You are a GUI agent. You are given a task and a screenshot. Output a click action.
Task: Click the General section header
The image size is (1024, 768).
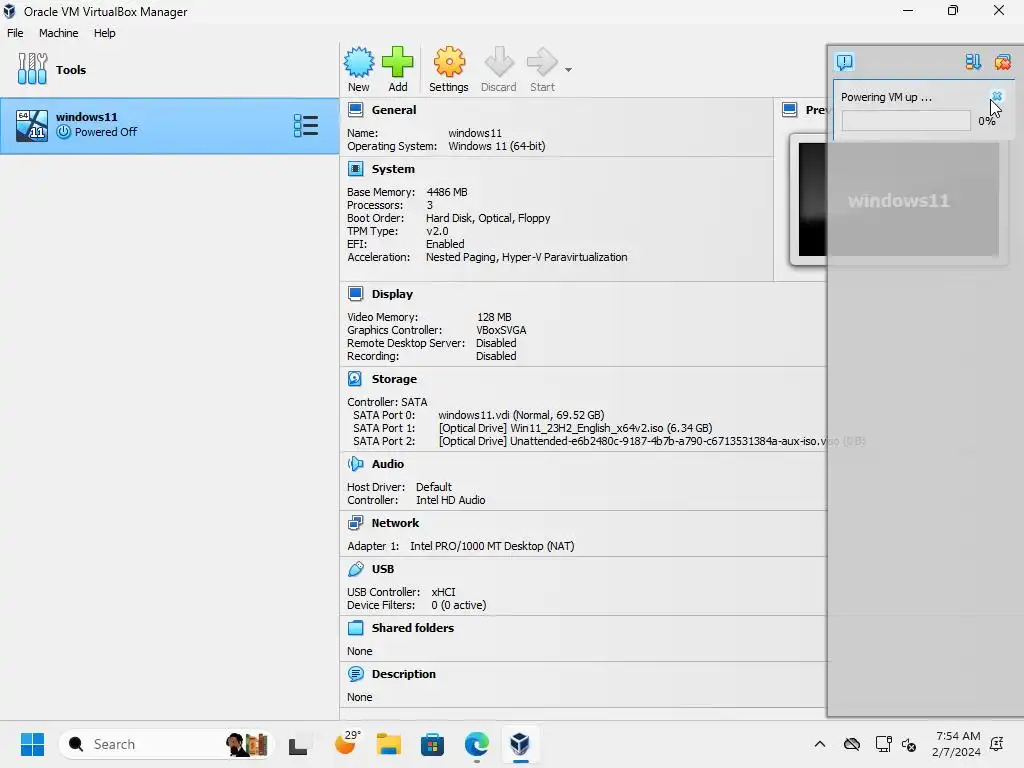pyautogui.click(x=393, y=110)
